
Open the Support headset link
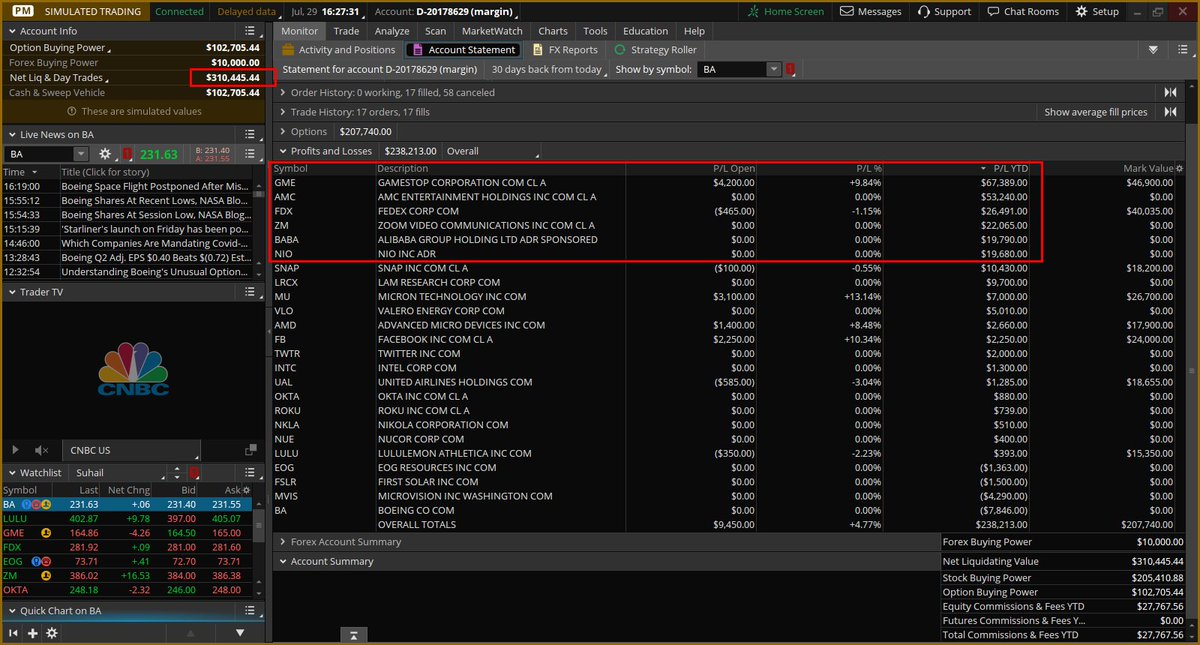943,11
